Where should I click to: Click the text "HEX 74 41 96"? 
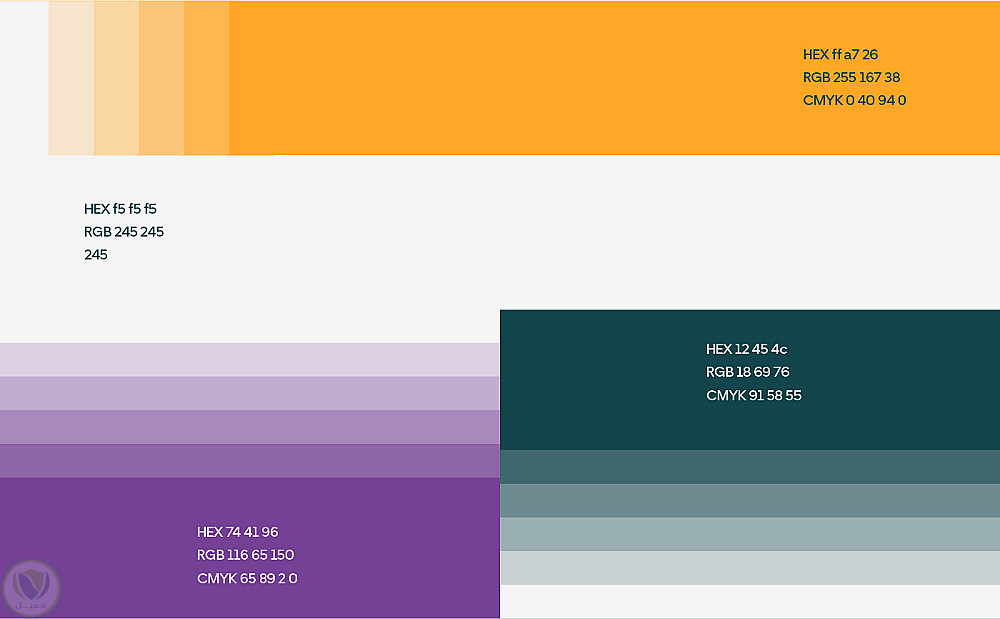(238, 532)
